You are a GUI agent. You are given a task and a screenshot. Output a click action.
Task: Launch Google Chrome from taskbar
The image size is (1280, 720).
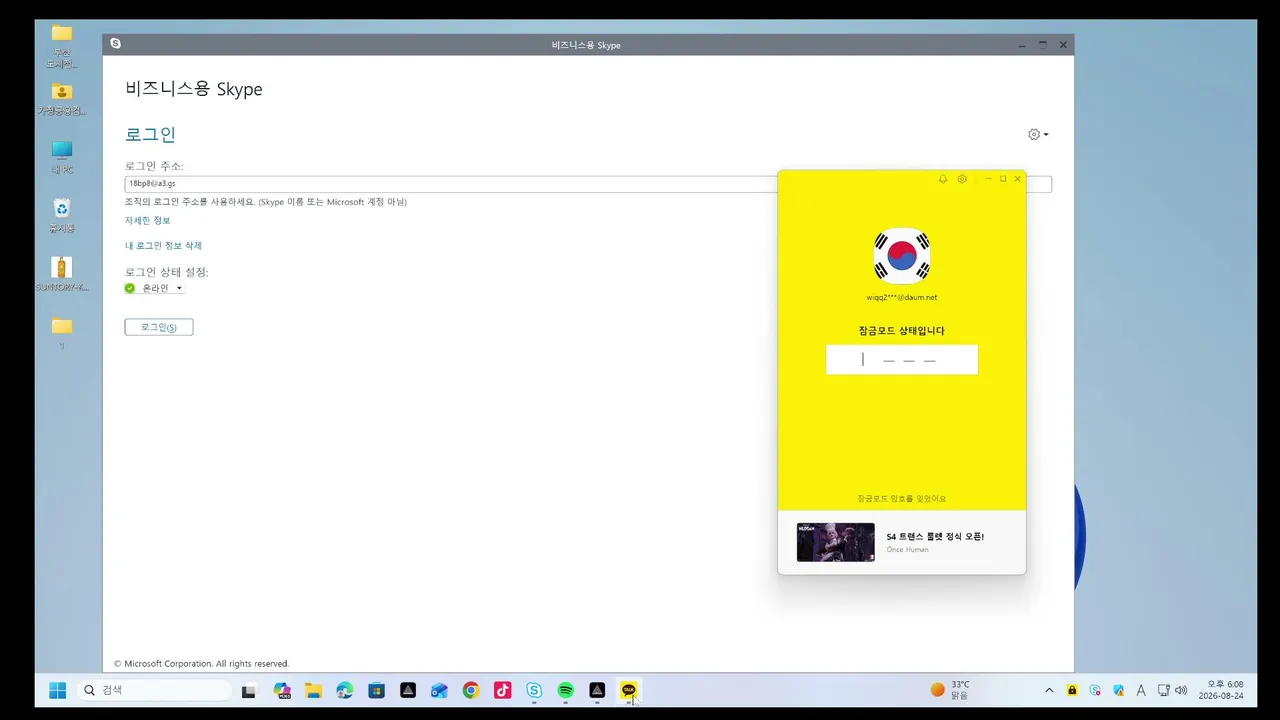[471, 690]
